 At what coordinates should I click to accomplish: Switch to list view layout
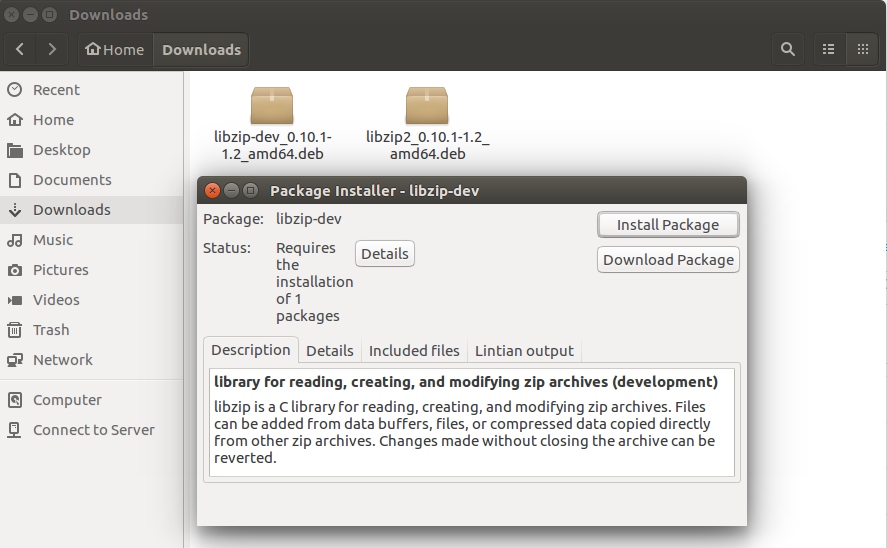pyautogui.click(x=828, y=49)
